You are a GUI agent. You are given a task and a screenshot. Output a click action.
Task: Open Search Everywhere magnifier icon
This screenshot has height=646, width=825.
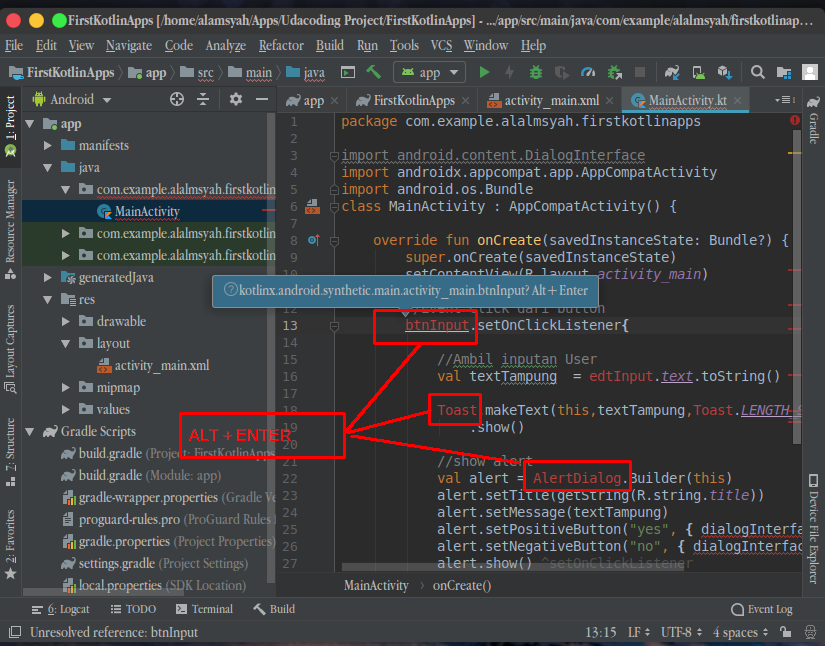pos(757,72)
